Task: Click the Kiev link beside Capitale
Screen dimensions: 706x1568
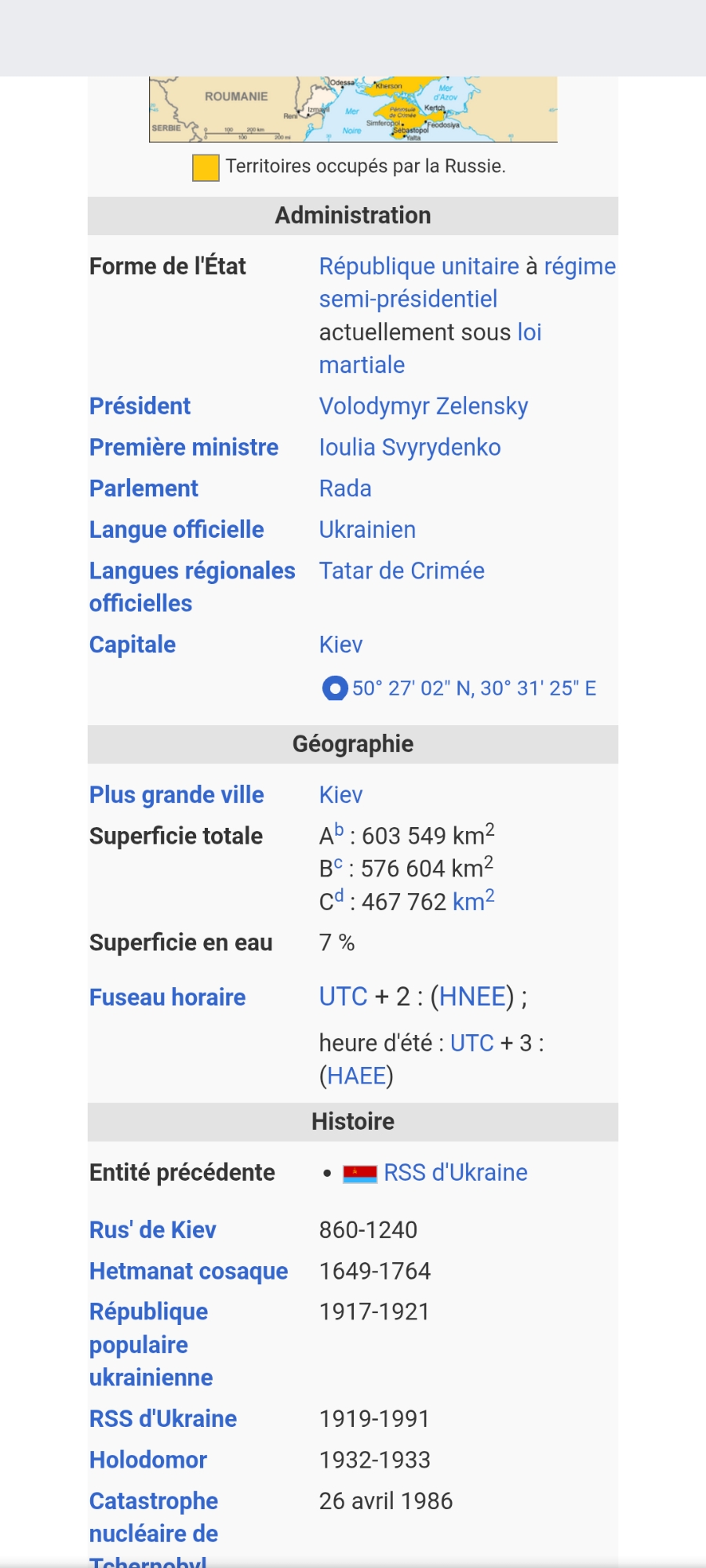Action: 340,644
